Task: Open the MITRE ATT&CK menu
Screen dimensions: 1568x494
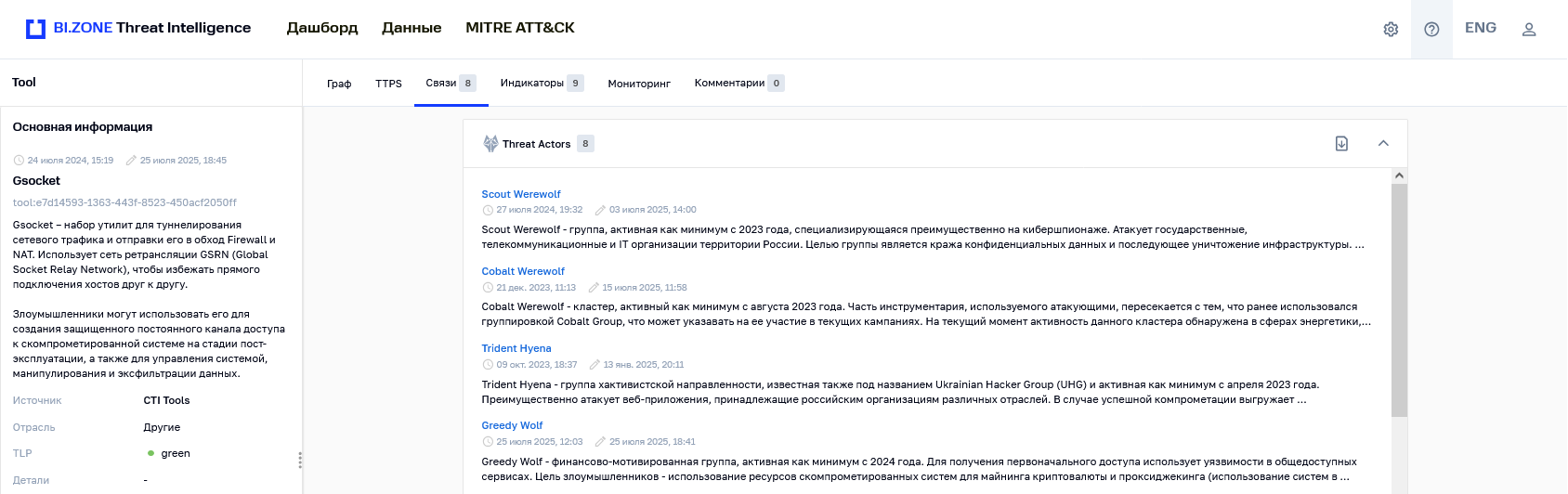Action: pyautogui.click(x=520, y=28)
